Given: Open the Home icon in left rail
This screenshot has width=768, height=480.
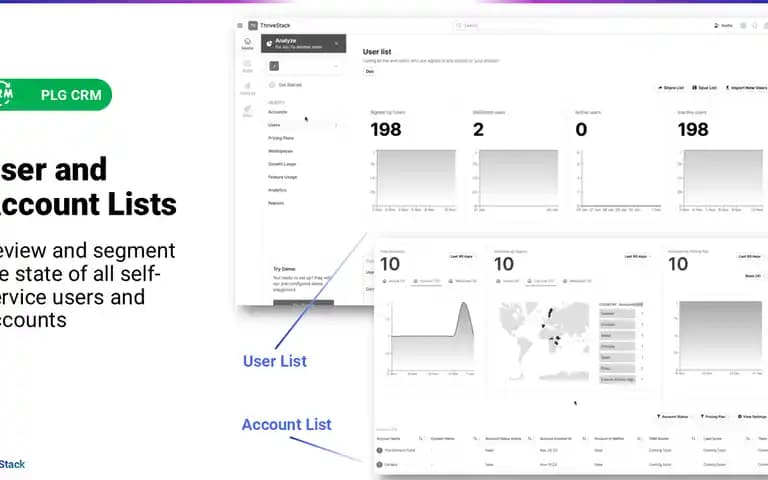Looking at the screenshot, I should (x=247, y=44).
